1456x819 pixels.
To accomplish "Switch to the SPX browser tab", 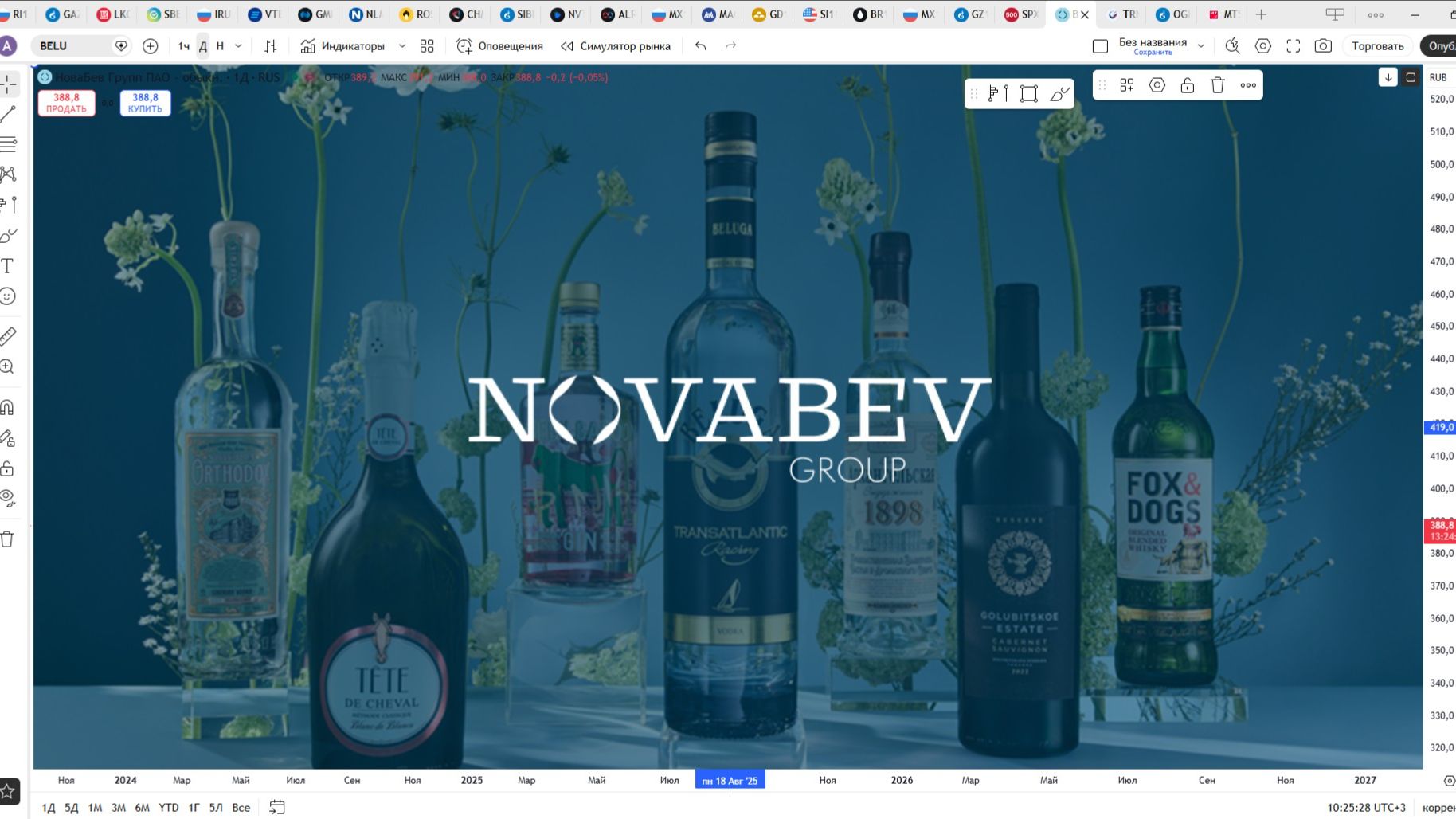I will click(1021, 14).
